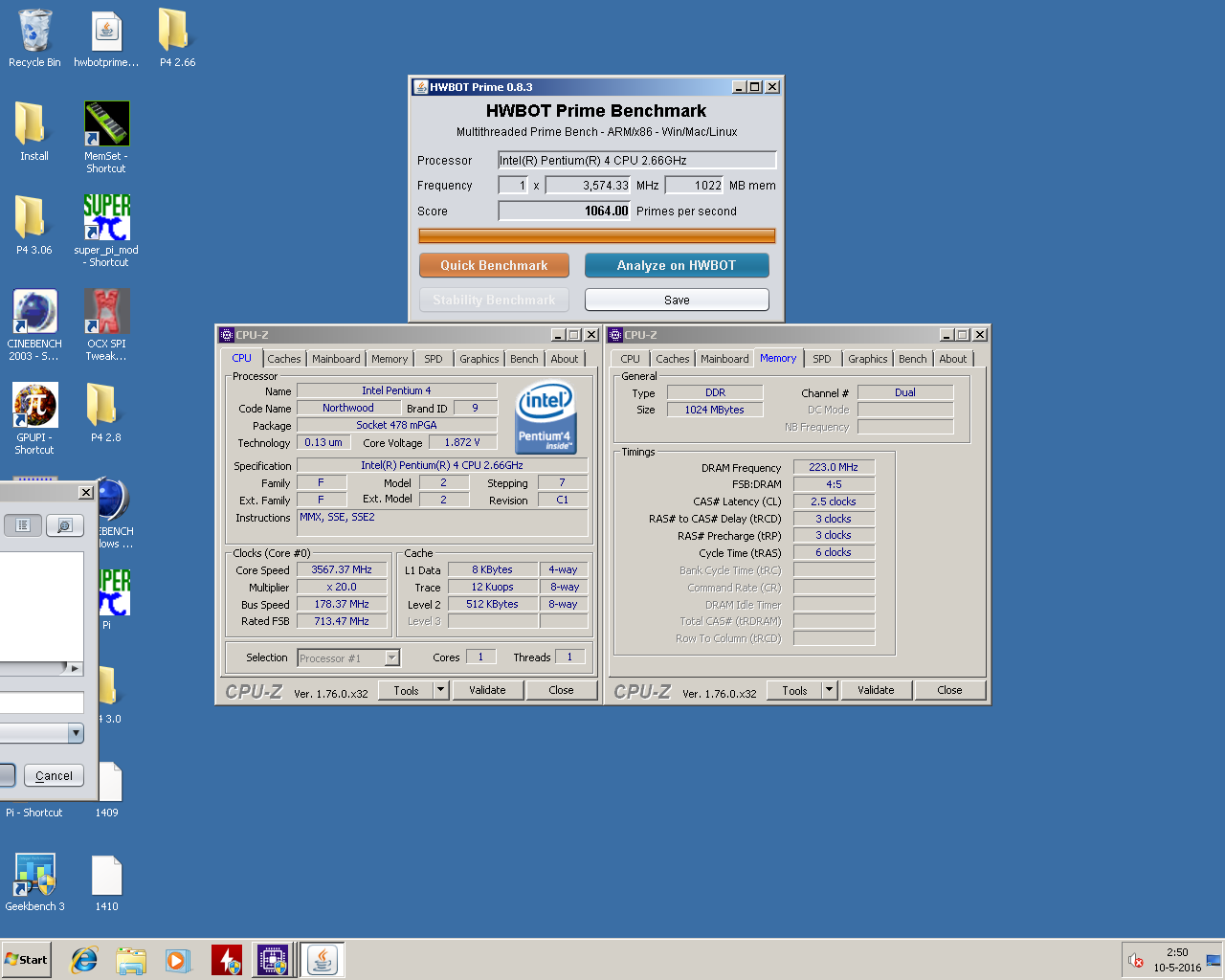Open Windows Explorer from the taskbar

[x=131, y=960]
